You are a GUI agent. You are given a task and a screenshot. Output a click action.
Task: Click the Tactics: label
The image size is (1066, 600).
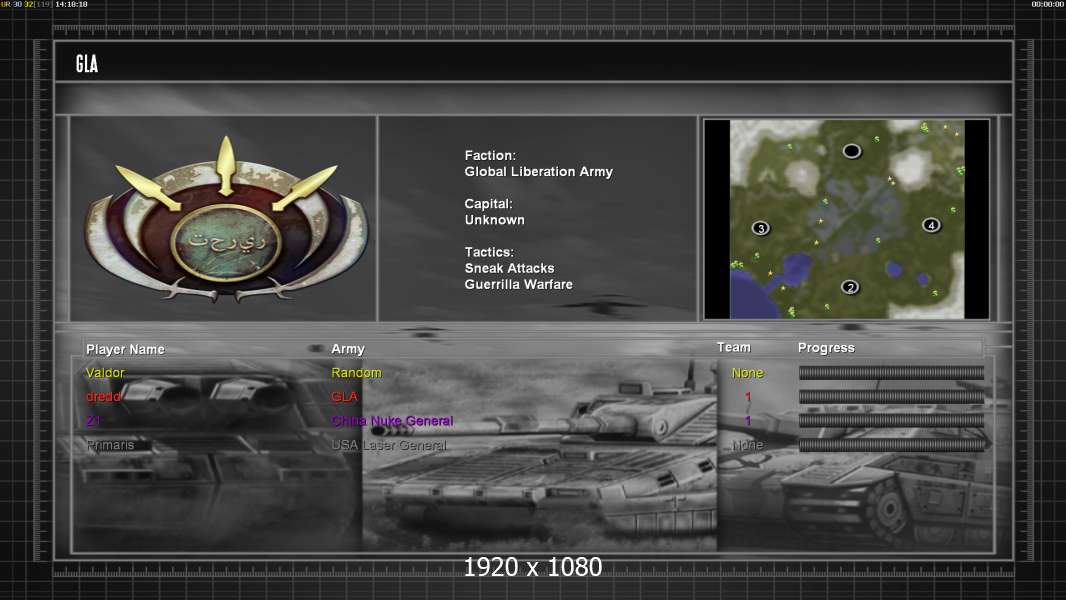point(489,252)
